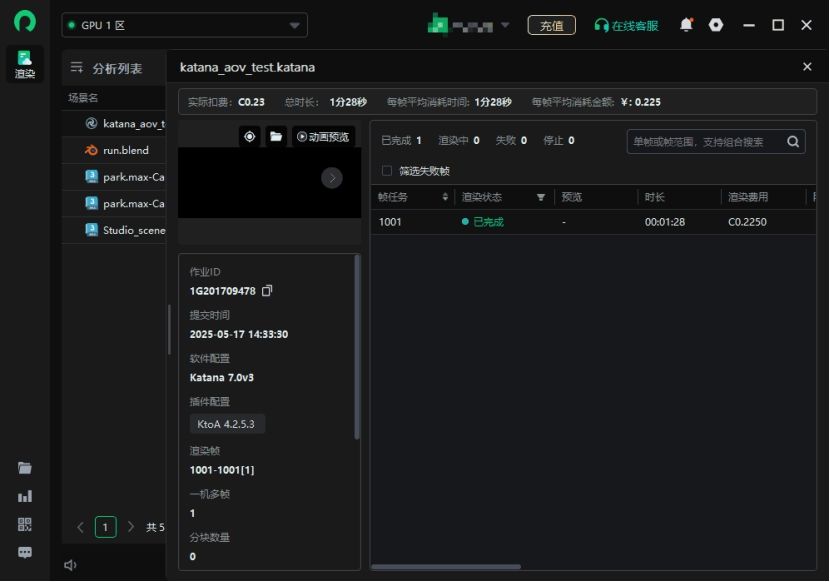Click the Katana 7.0v3 software value
This screenshot has width=830, height=582.
pos(221,378)
